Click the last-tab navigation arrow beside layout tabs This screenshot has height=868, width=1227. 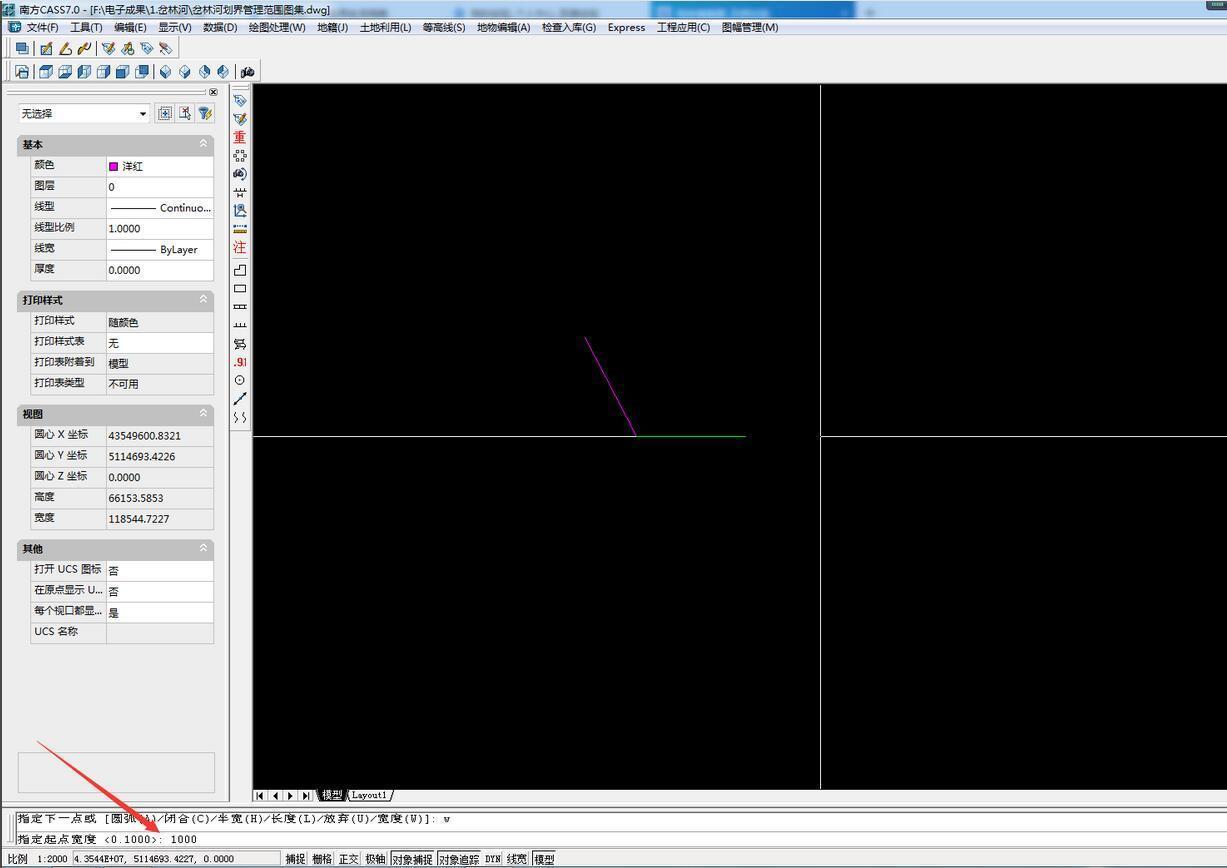(306, 796)
